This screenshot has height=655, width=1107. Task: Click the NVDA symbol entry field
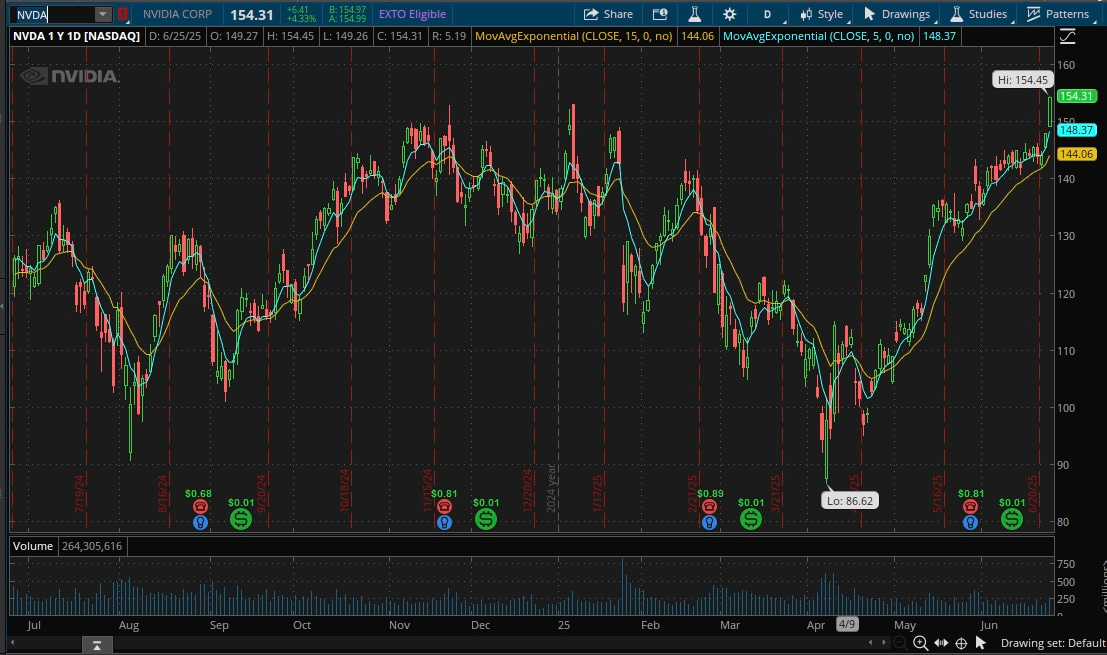pos(54,14)
